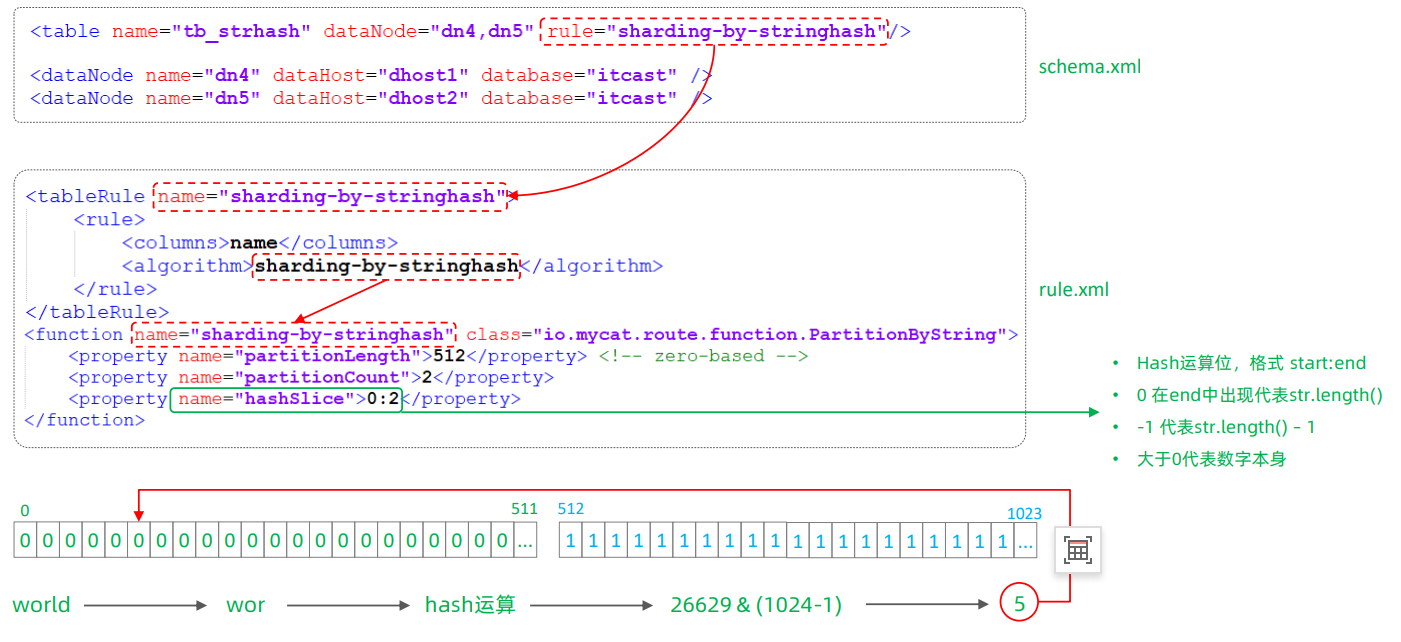This screenshot has height=642, width=1401.
Task: Click the tableRule name="sharding-by-stringhash" box
Action: pos(330,196)
